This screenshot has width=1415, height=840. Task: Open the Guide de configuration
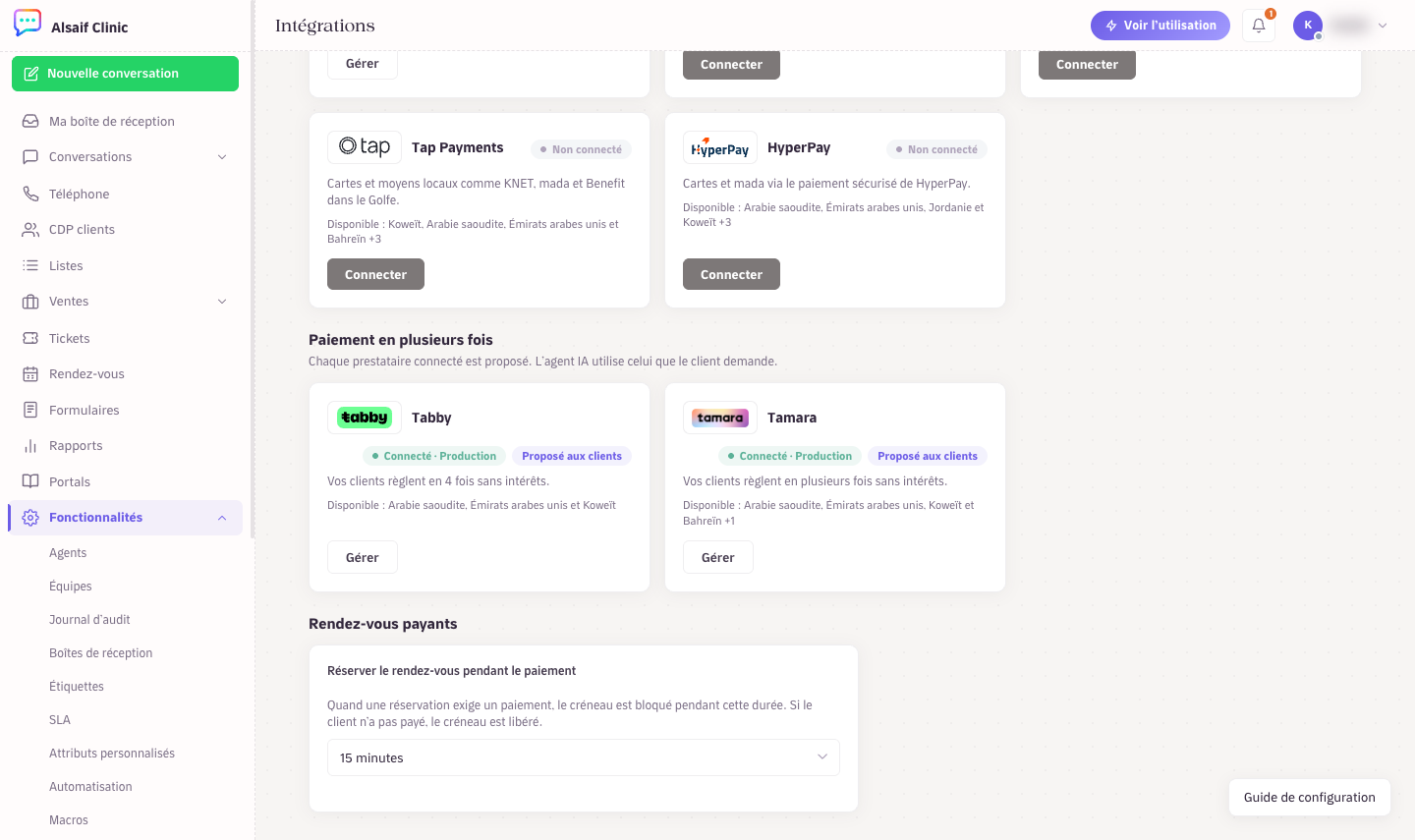(x=1310, y=797)
